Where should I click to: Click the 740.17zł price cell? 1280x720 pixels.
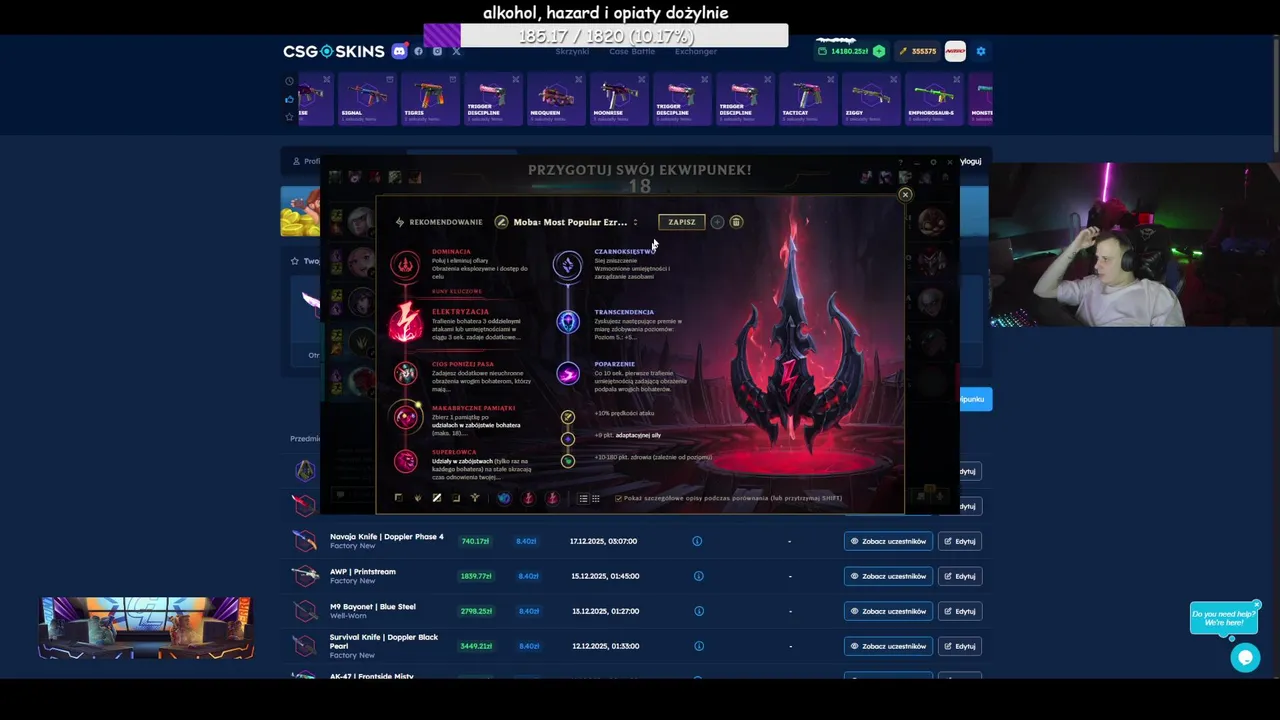(x=475, y=541)
